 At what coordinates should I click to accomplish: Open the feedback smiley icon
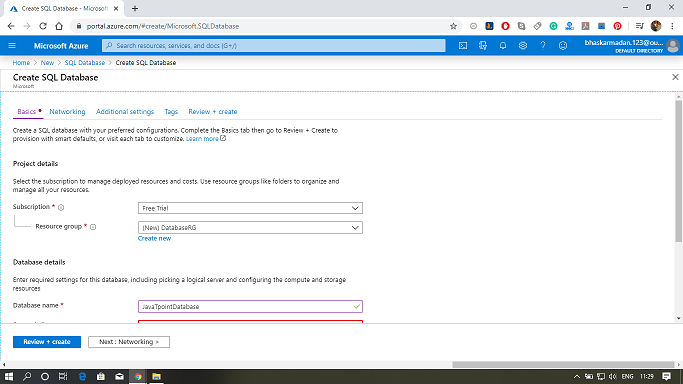pos(563,46)
